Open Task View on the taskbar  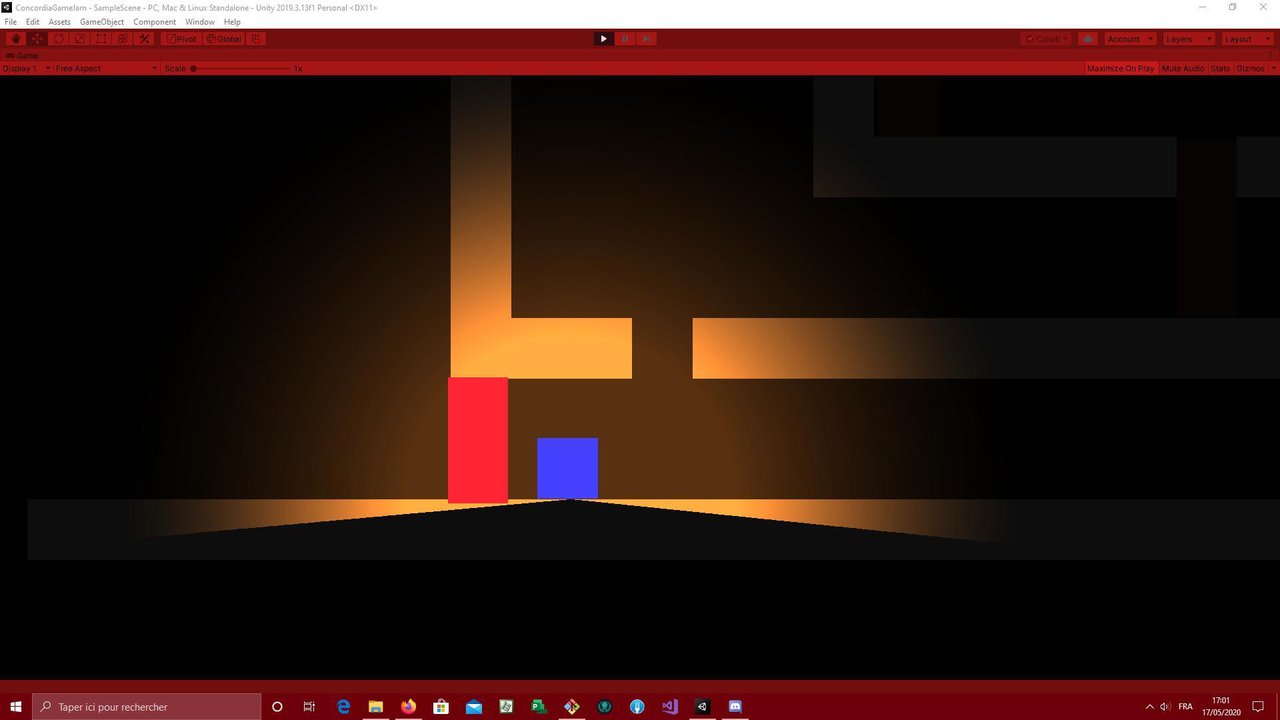pos(309,706)
